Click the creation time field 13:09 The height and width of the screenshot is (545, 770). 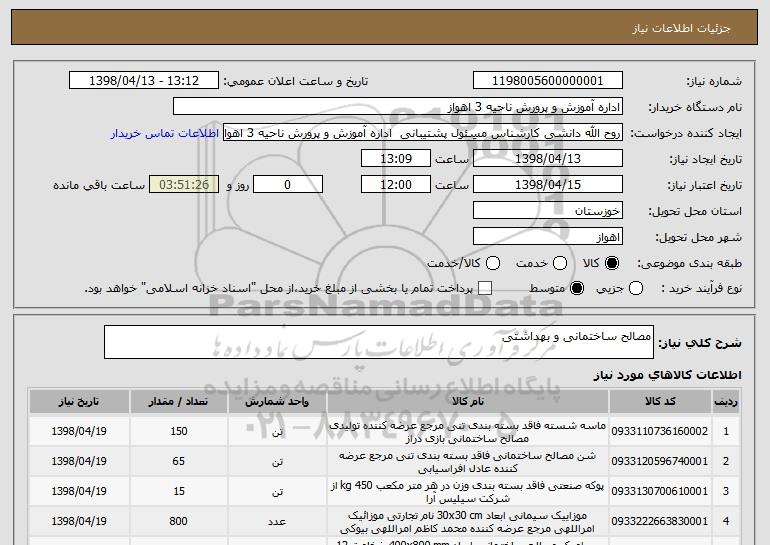(396, 159)
